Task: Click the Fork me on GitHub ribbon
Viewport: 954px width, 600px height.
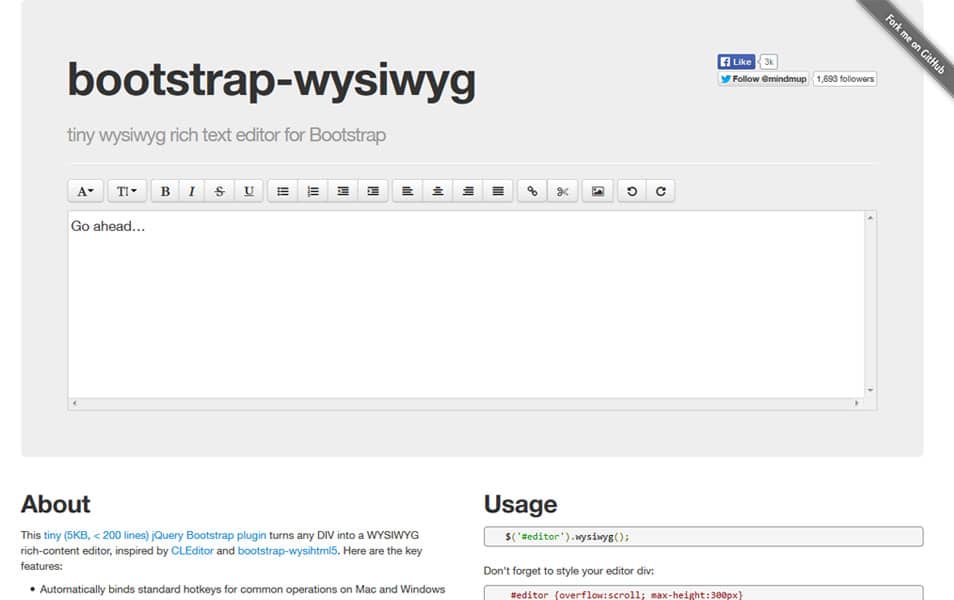Action: pyautogui.click(x=913, y=40)
